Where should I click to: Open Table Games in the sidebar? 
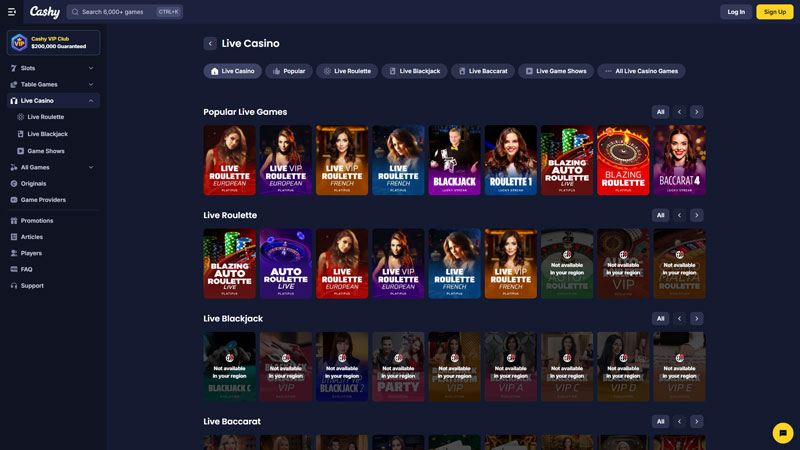(53, 84)
